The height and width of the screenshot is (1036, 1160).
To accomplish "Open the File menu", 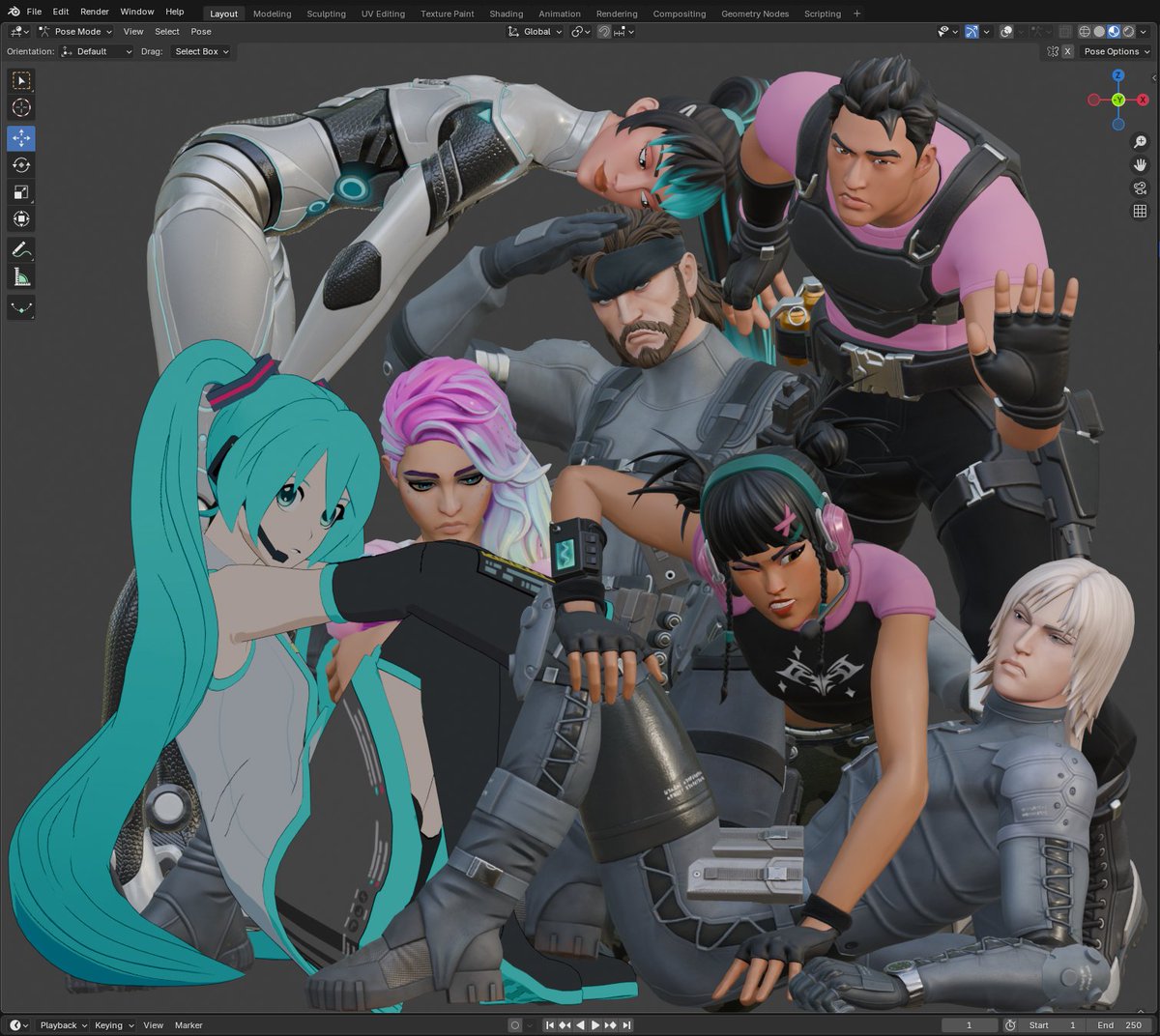I will [34, 12].
